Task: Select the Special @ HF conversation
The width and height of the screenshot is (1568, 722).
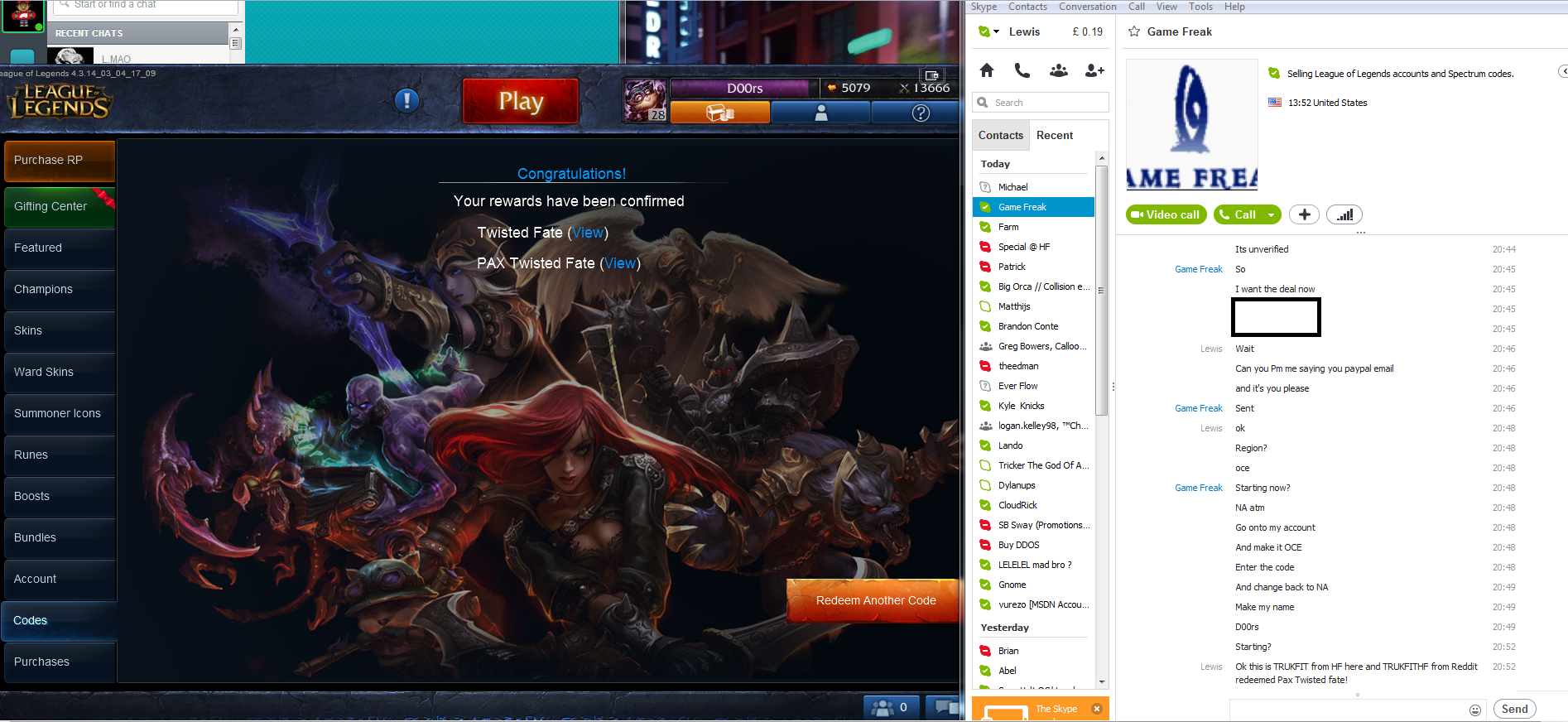Action: click(1033, 247)
